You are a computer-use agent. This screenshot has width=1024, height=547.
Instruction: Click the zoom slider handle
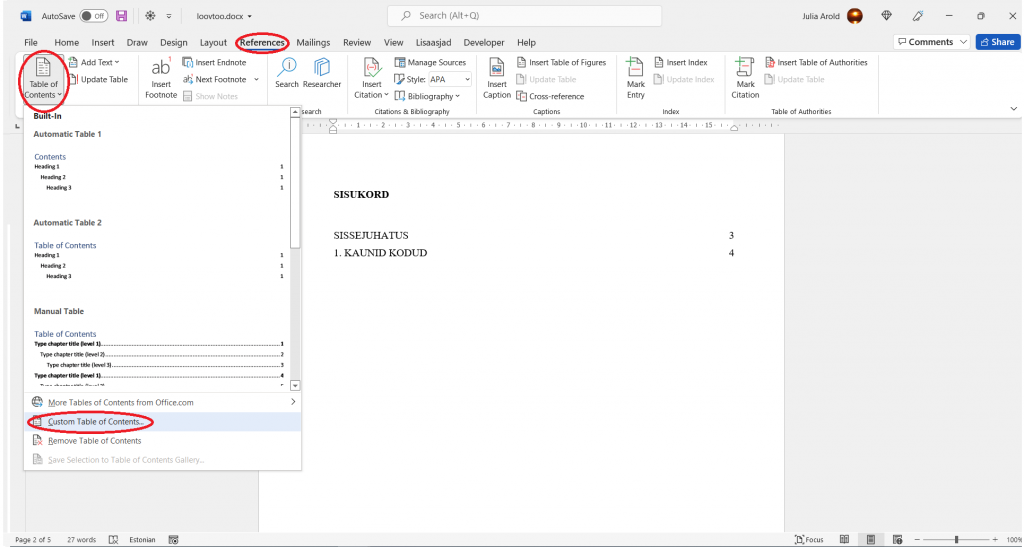pyautogui.click(x=956, y=540)
